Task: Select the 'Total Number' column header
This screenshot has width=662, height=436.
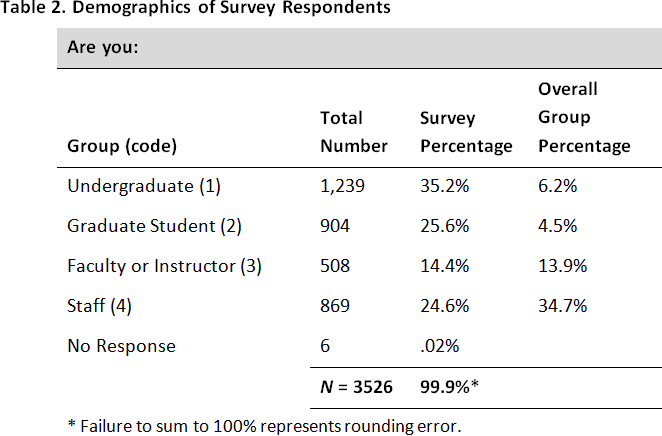Action: (x=353, y=132)
